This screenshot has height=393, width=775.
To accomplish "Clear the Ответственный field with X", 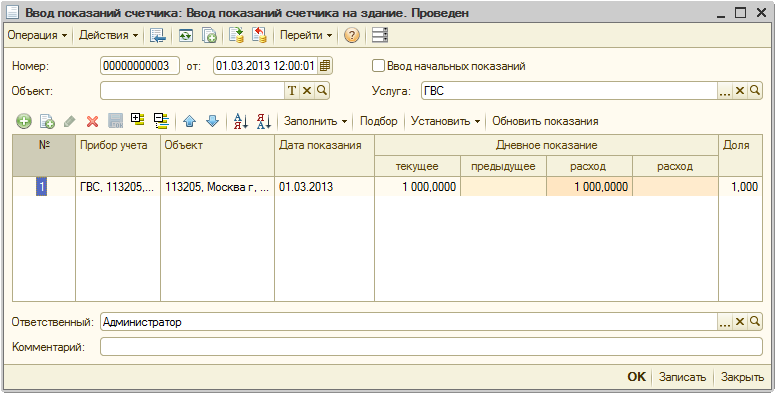I will coord(740,322).
